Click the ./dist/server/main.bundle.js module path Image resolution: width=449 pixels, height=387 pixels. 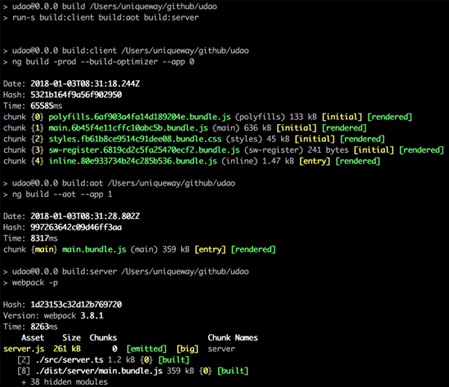tap(99, 371)
